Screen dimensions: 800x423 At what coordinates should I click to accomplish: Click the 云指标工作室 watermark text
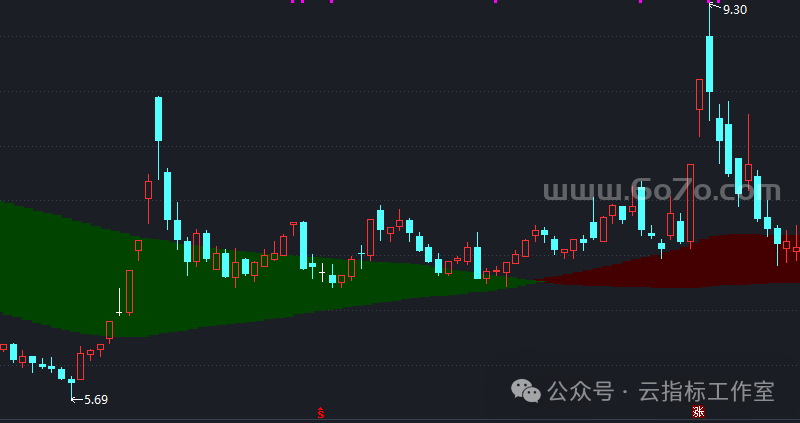[x=706, y=391]
